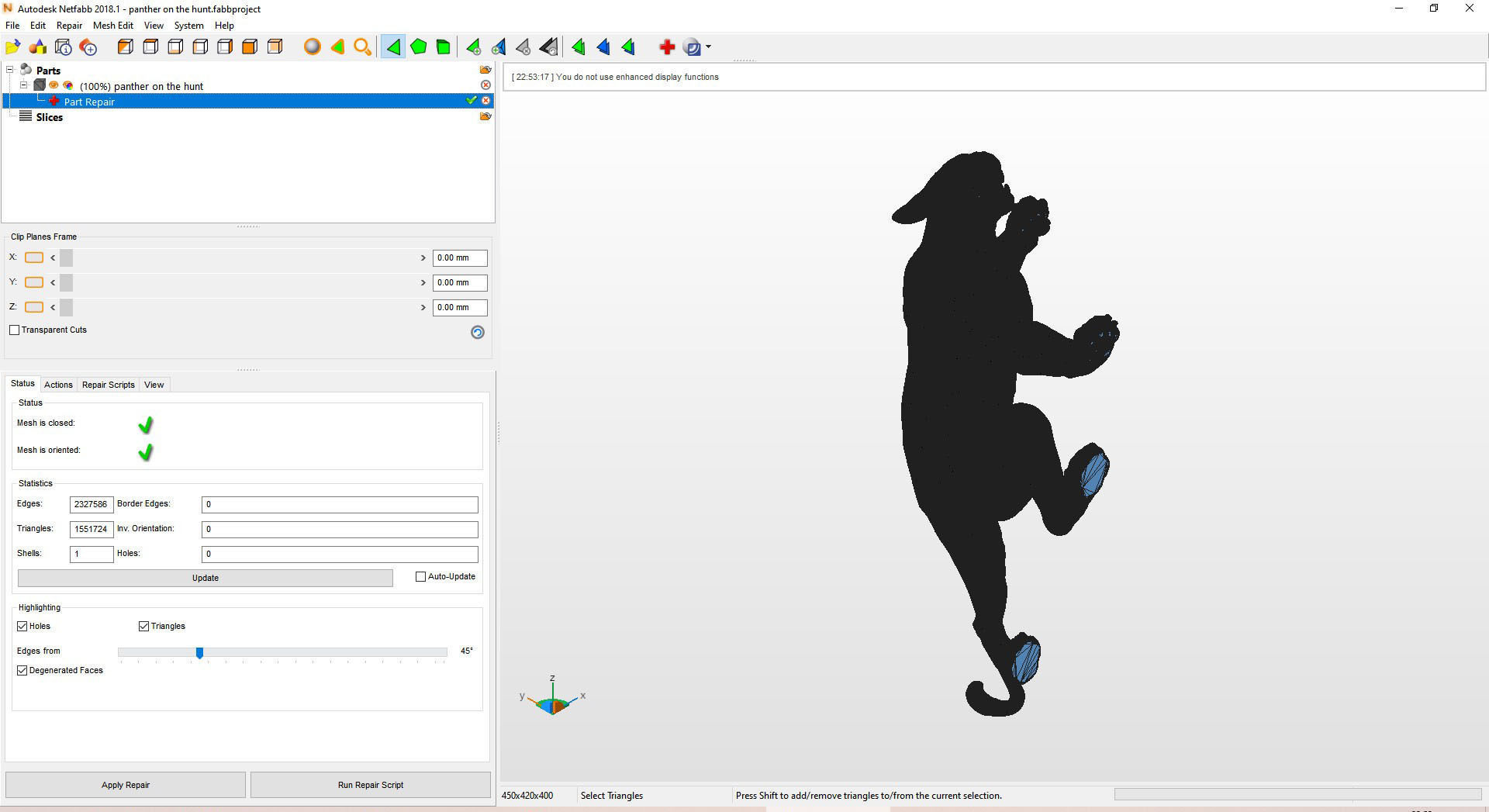Click the X clip plane slider thumb
The height and width of the screenshot is (812, 1489).
tap(66, 257)
